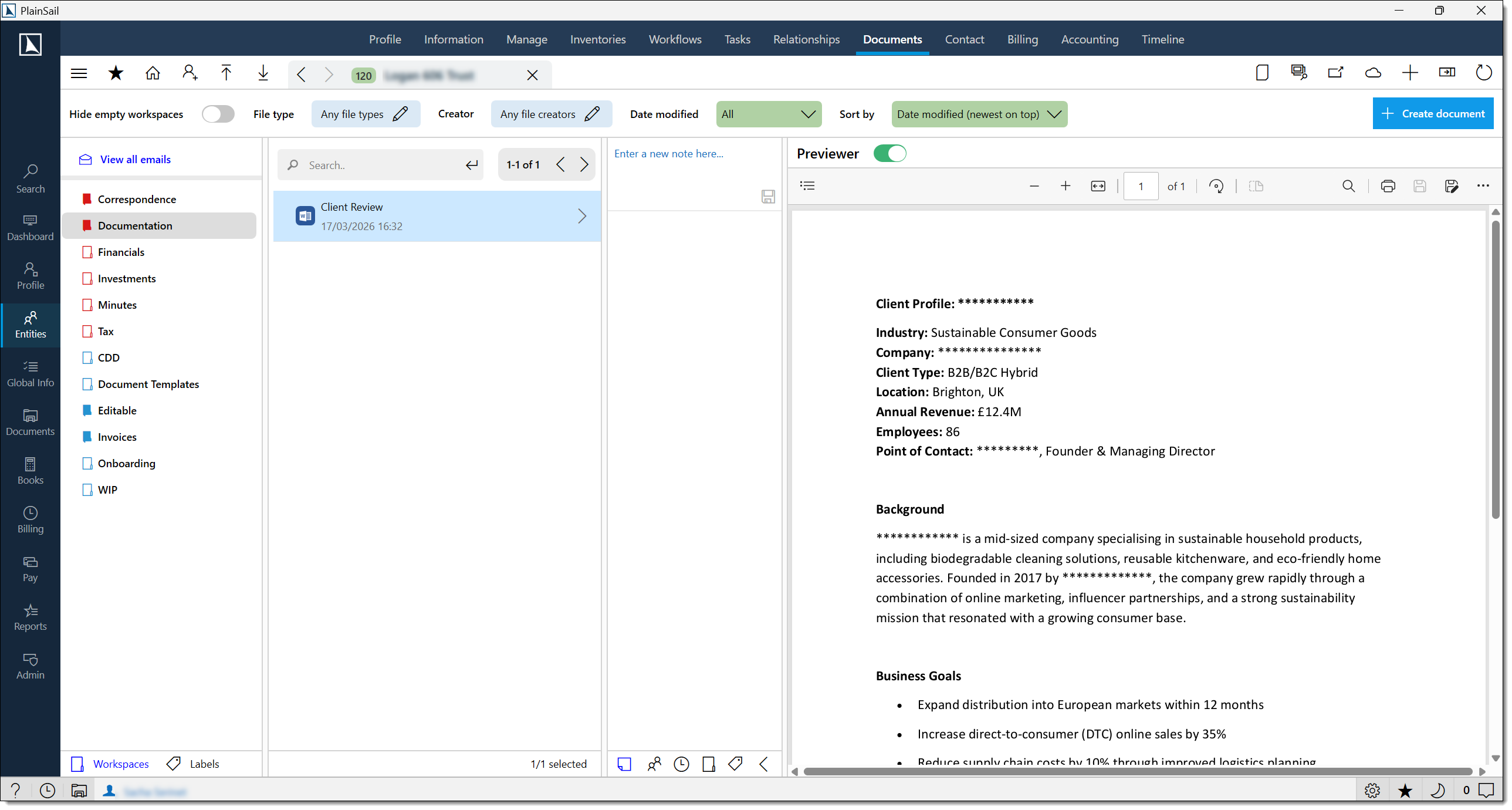Switch to the Billing tab
Image resolution: width=1512 pixels, height=810 pixels.
click(1022, 39)
